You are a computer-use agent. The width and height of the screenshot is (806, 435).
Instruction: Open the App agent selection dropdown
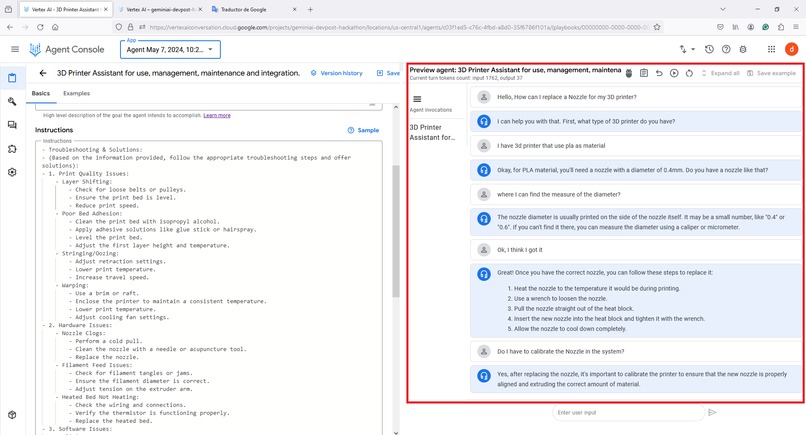point(170,49)
